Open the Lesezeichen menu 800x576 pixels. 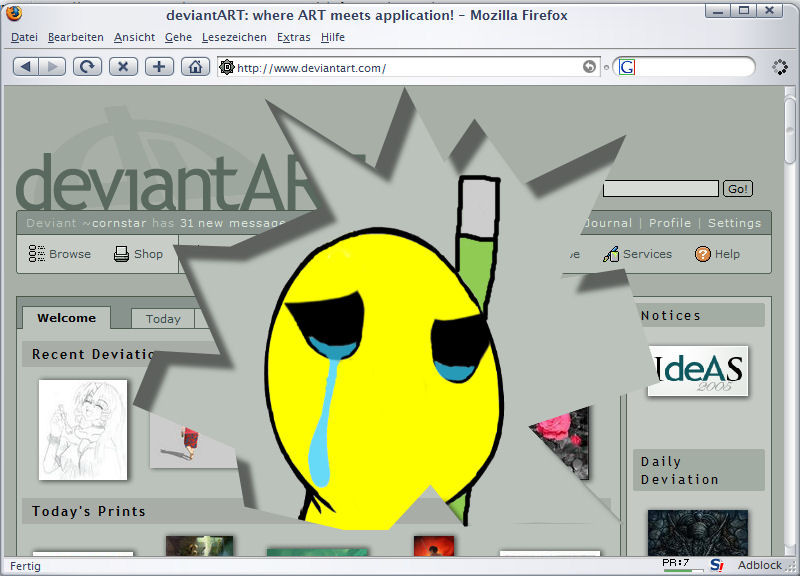tap(234, 37)
